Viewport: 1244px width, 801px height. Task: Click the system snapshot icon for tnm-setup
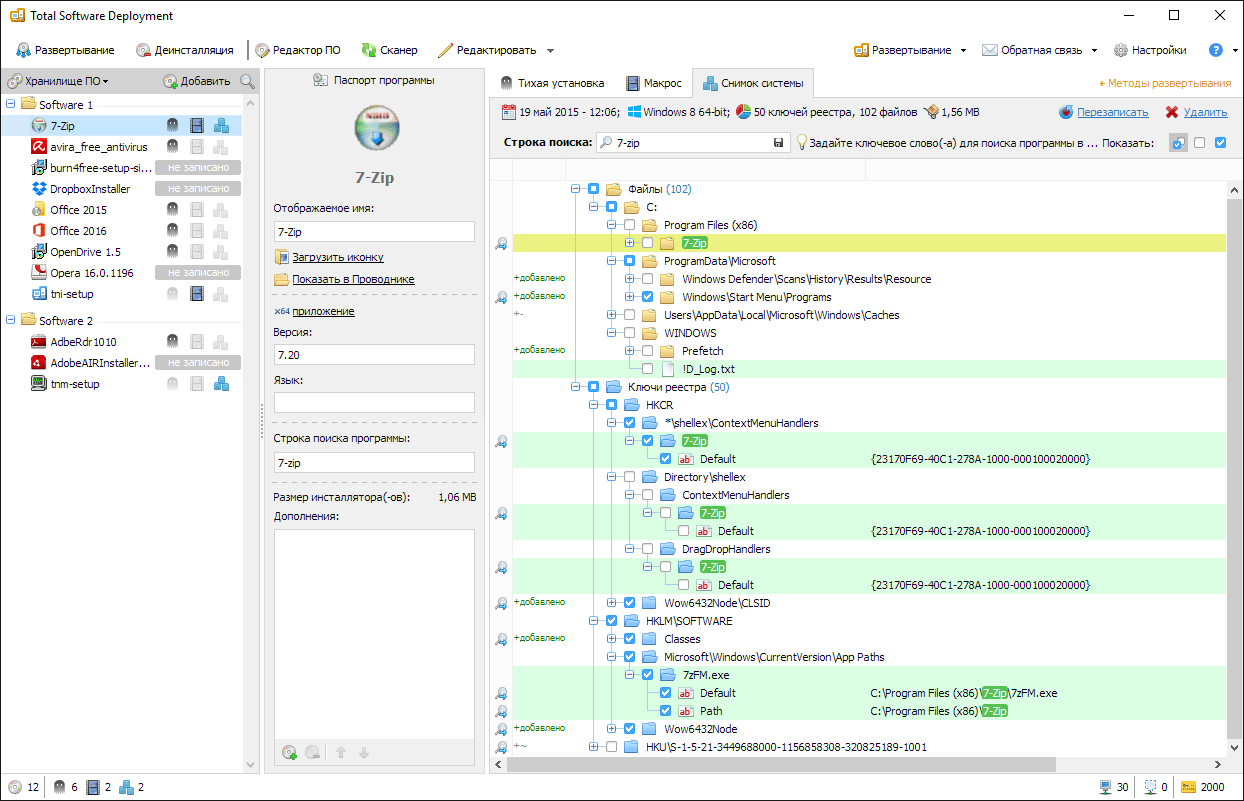221,384
